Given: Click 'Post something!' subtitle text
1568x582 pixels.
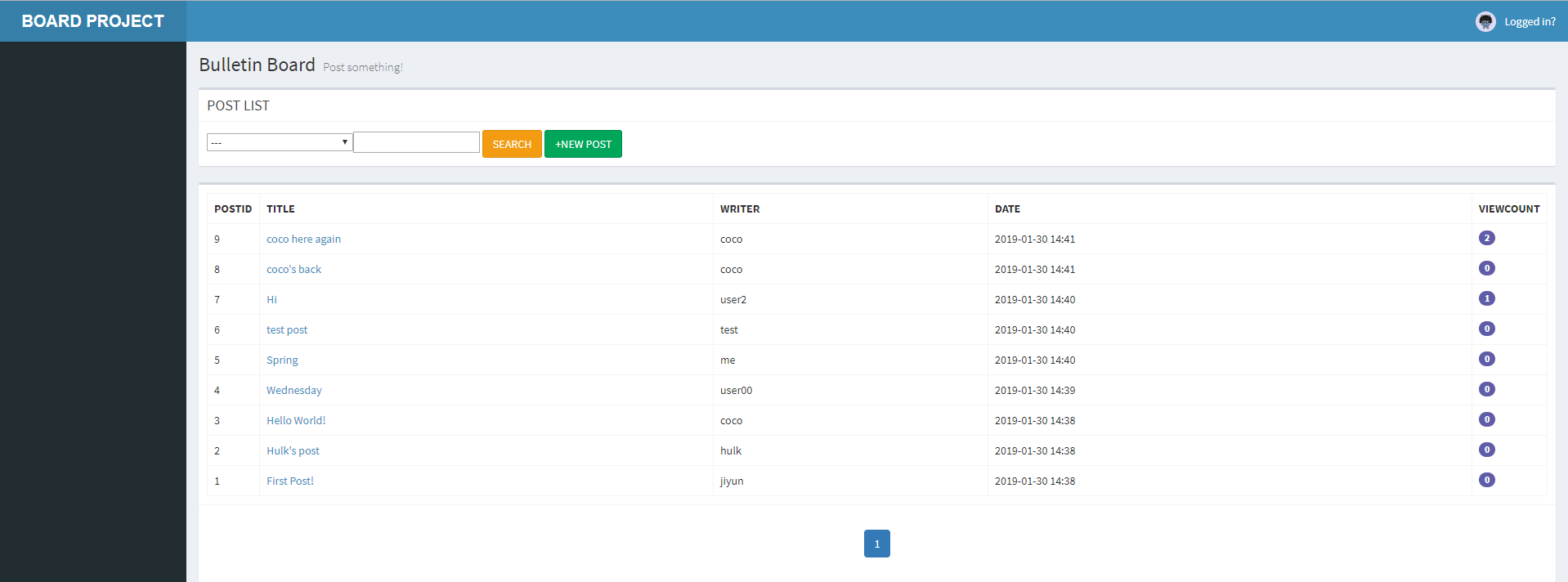Looking at the screenshot, I should pos(363,67).
